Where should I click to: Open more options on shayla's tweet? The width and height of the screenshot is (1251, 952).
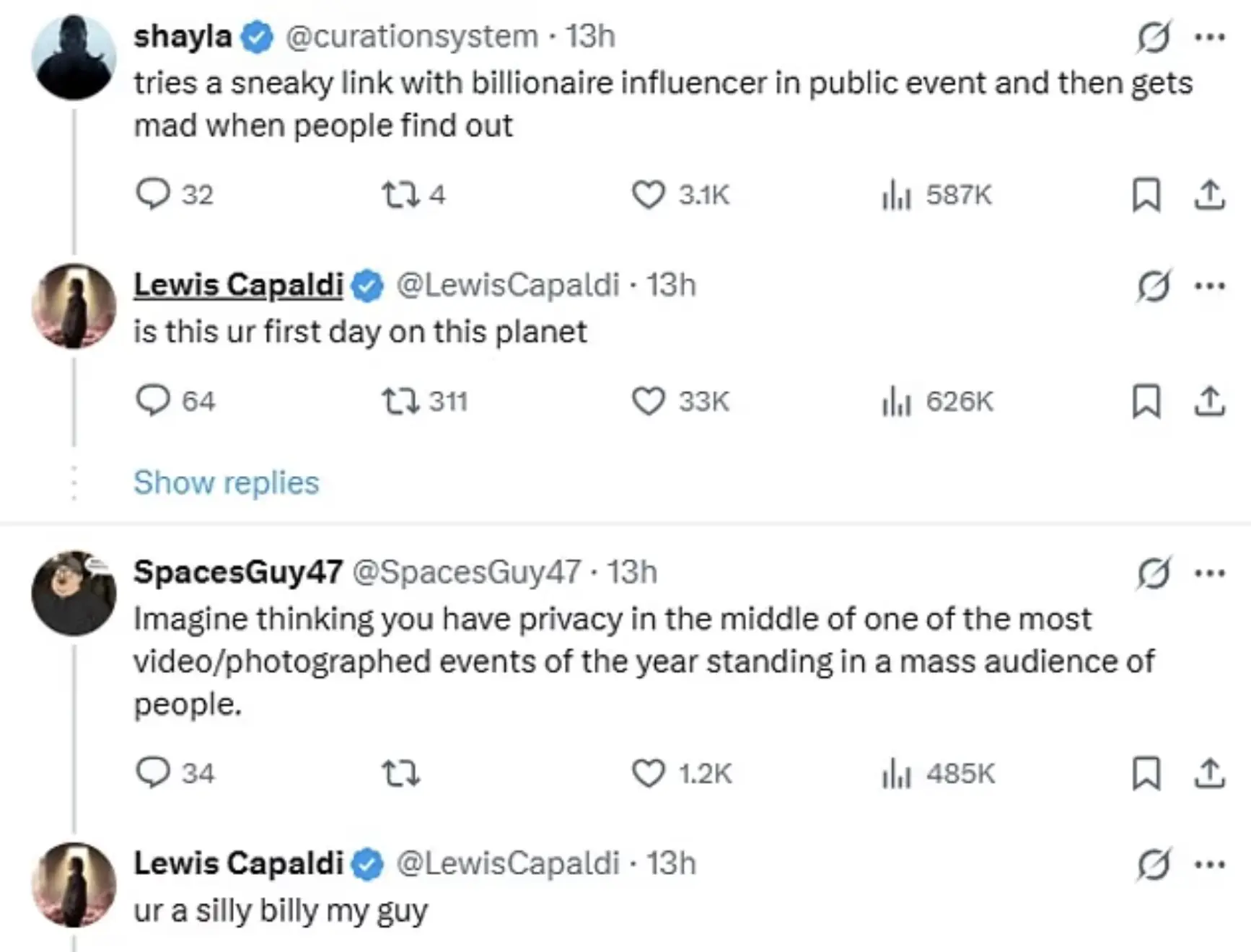[1210, 37]
